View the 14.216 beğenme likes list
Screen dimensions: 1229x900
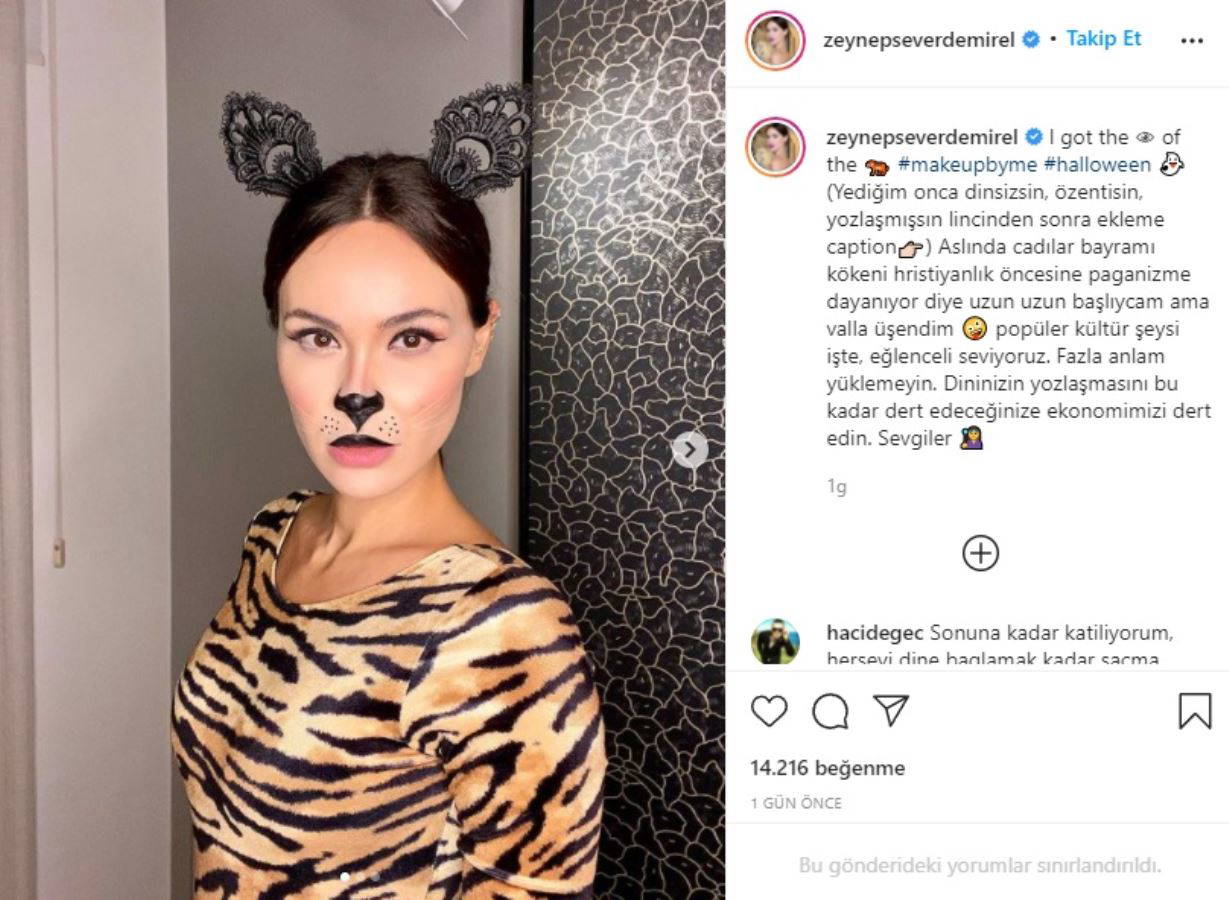click(x=827, y=768)
